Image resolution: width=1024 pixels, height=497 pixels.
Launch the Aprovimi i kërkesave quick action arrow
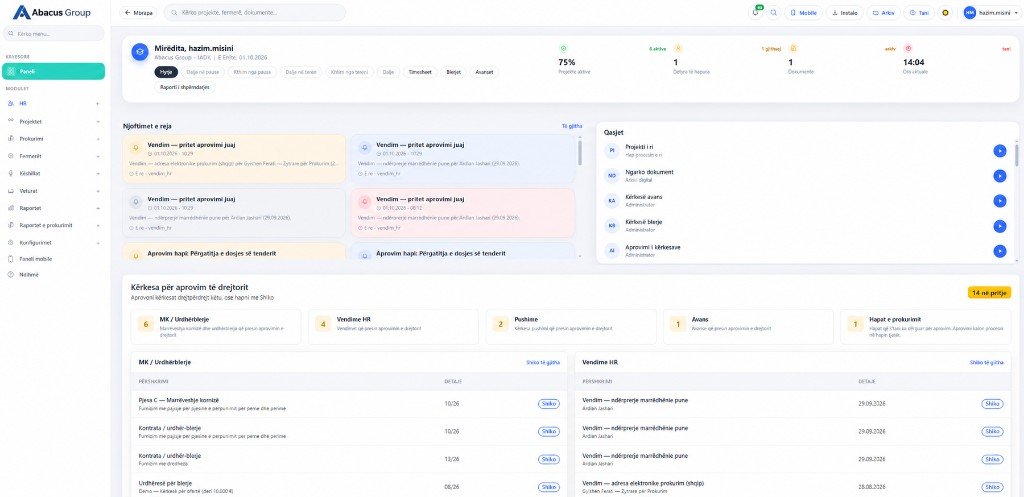[x=1000, y=251]
